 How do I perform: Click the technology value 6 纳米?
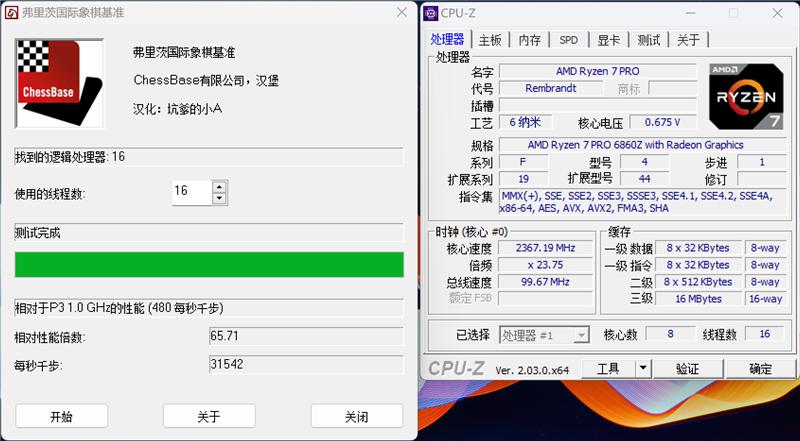[x=525, y=122]
